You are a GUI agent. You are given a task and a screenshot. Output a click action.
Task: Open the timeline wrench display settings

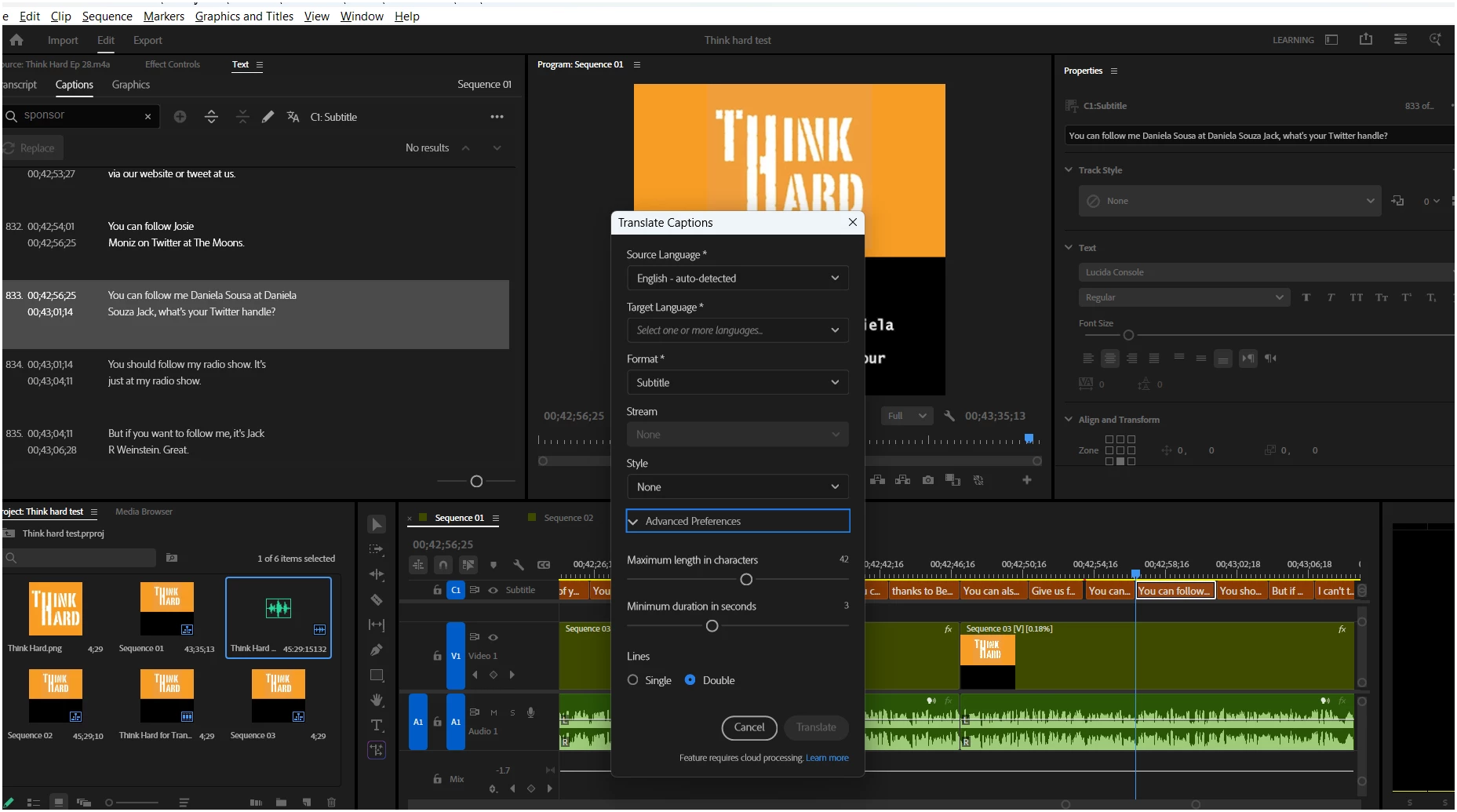click(x=518, y=565)
